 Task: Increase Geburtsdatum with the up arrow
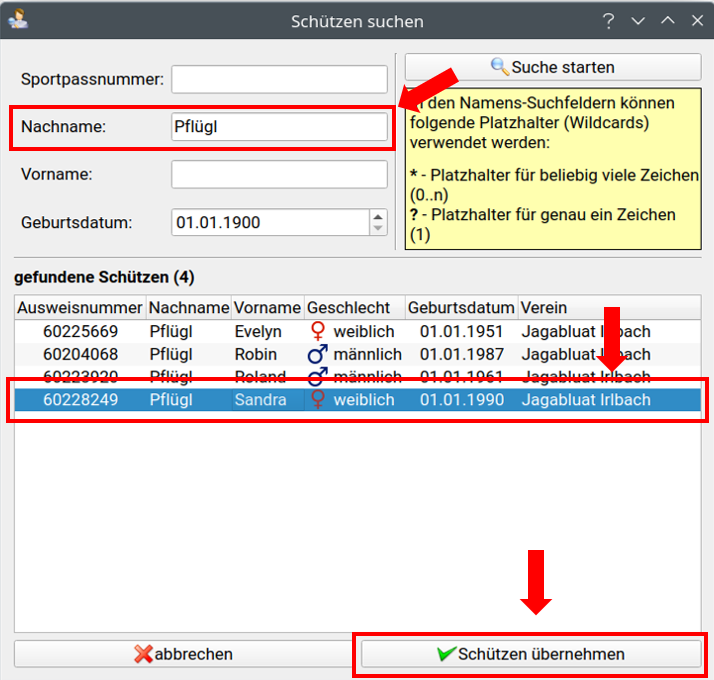click(x=377, y=216)
